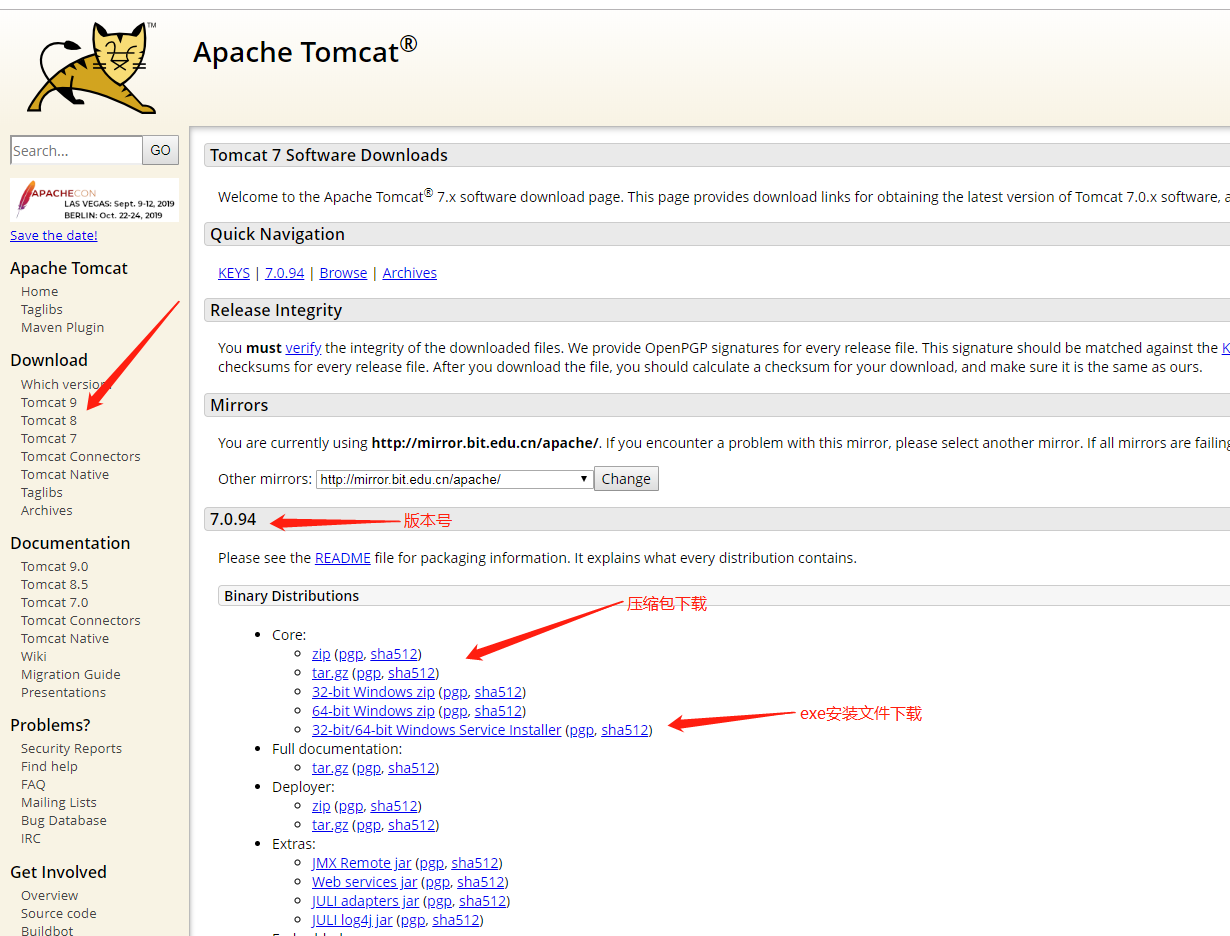Image resolution: width=1230 pixels, height=936 pixels.
Task: Open the README file link
Action: pyautogui.click(x=343, y=558)
